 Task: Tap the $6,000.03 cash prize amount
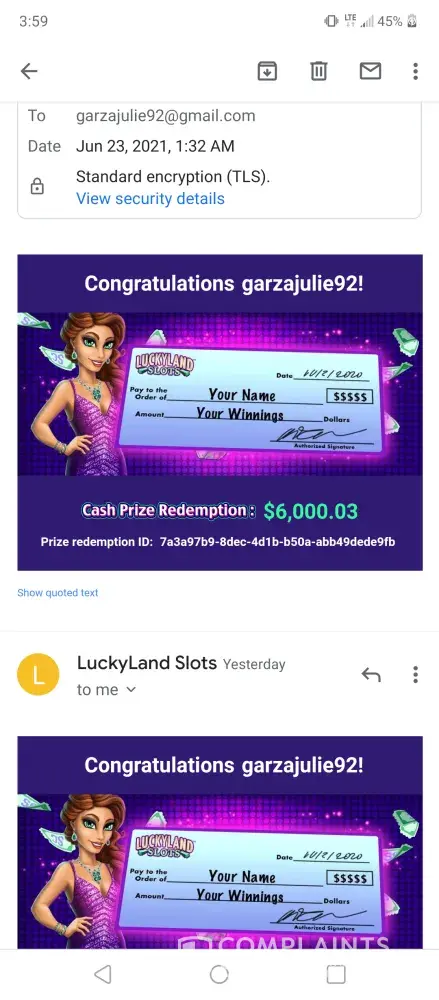click(311, 511)
